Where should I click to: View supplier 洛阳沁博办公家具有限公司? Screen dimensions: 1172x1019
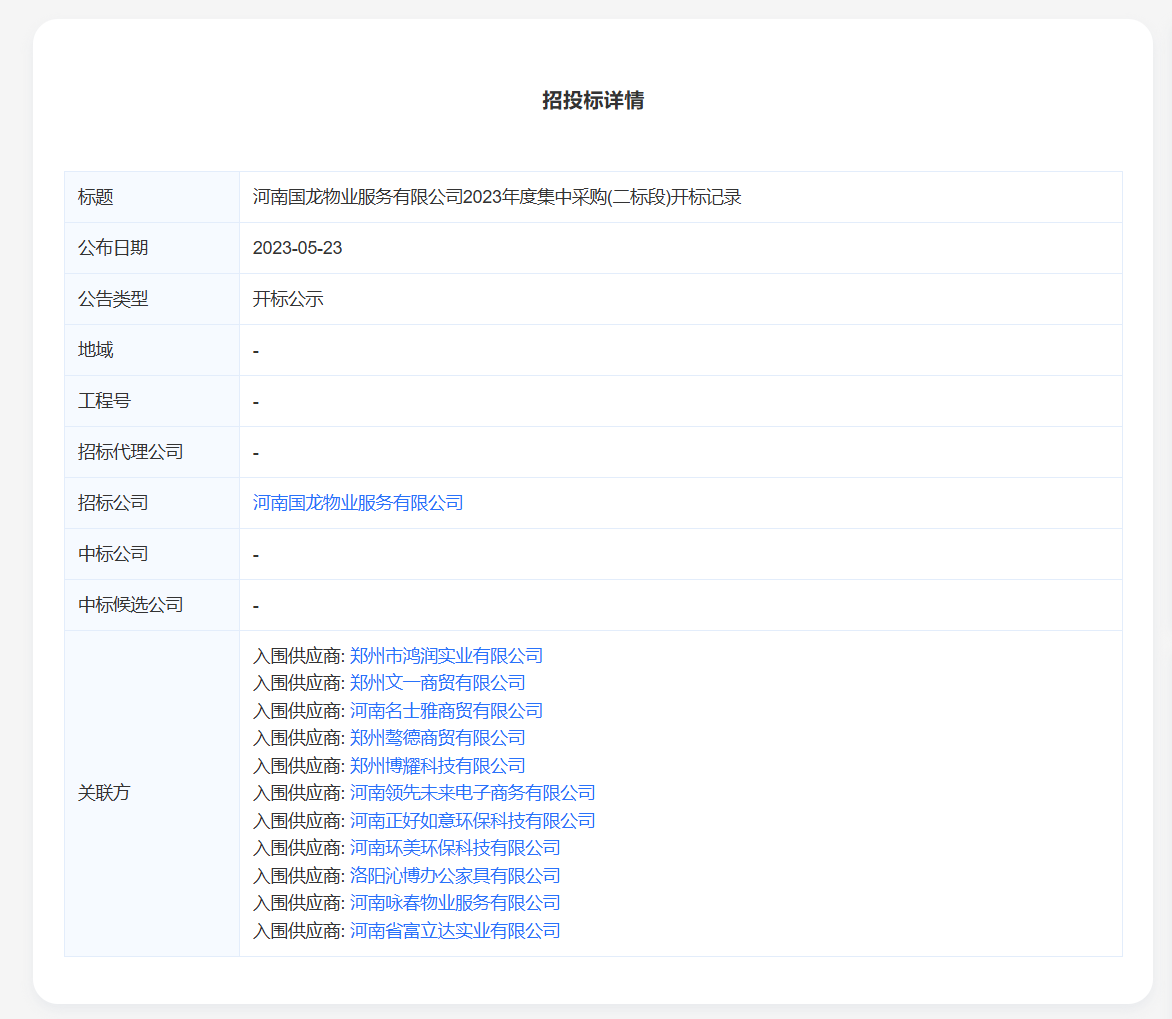(x=455, y=876)
